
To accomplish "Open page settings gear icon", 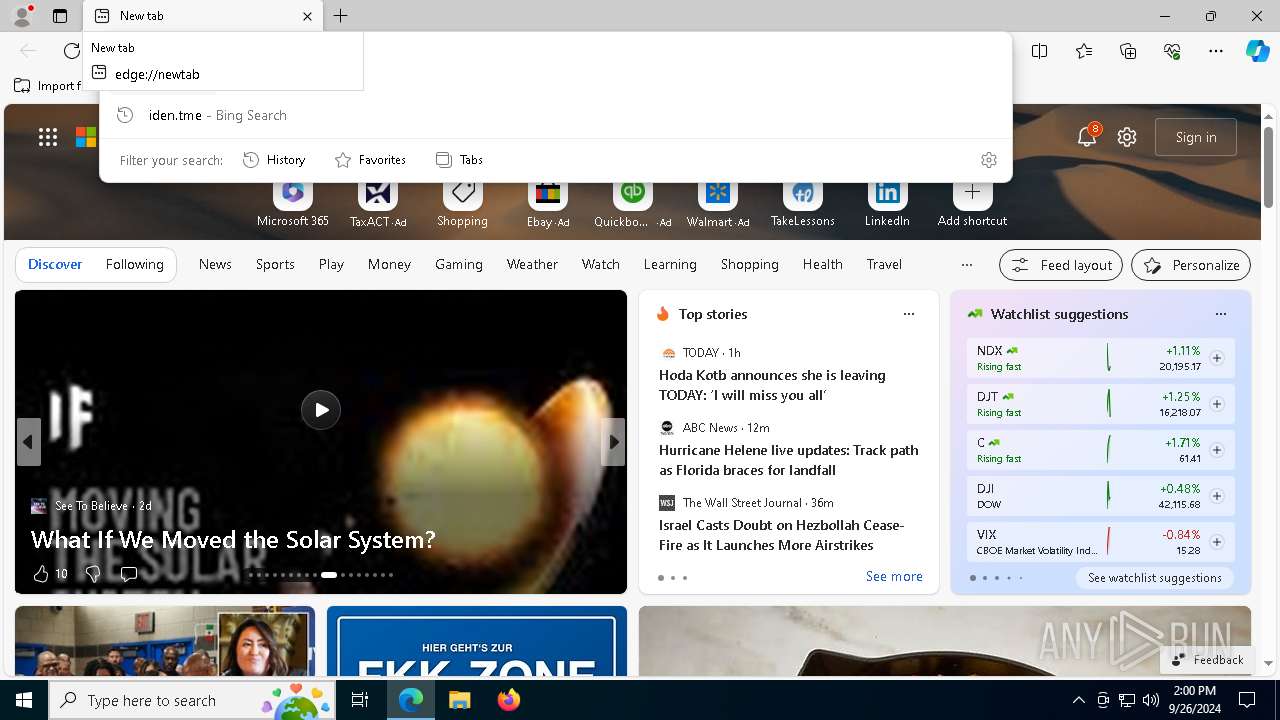I will coord(1127,137).
